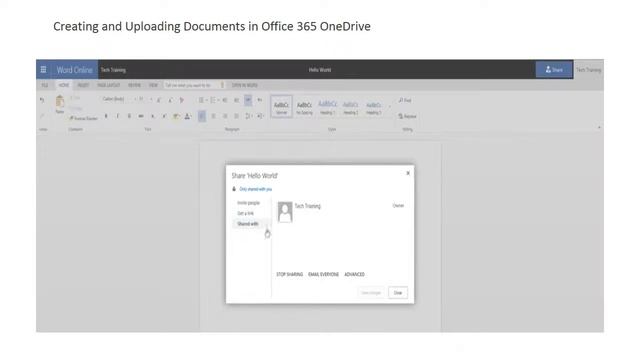The height and width of the screenshot is (360, 640).
Task: Click the right-to-left text direction icon
Action: pyautogui.click(x=260, y=100)
